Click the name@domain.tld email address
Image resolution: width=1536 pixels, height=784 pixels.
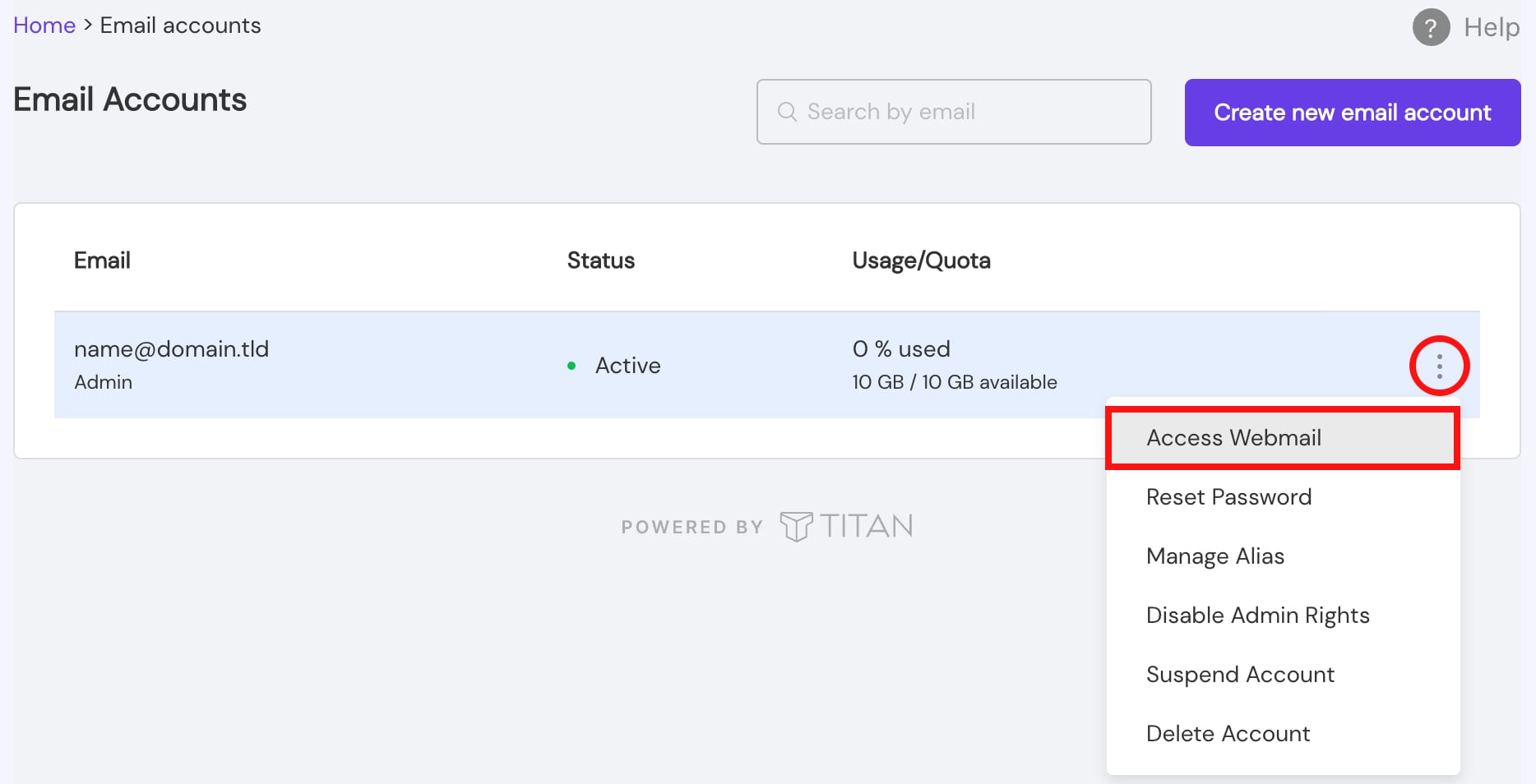click(171, 349)
